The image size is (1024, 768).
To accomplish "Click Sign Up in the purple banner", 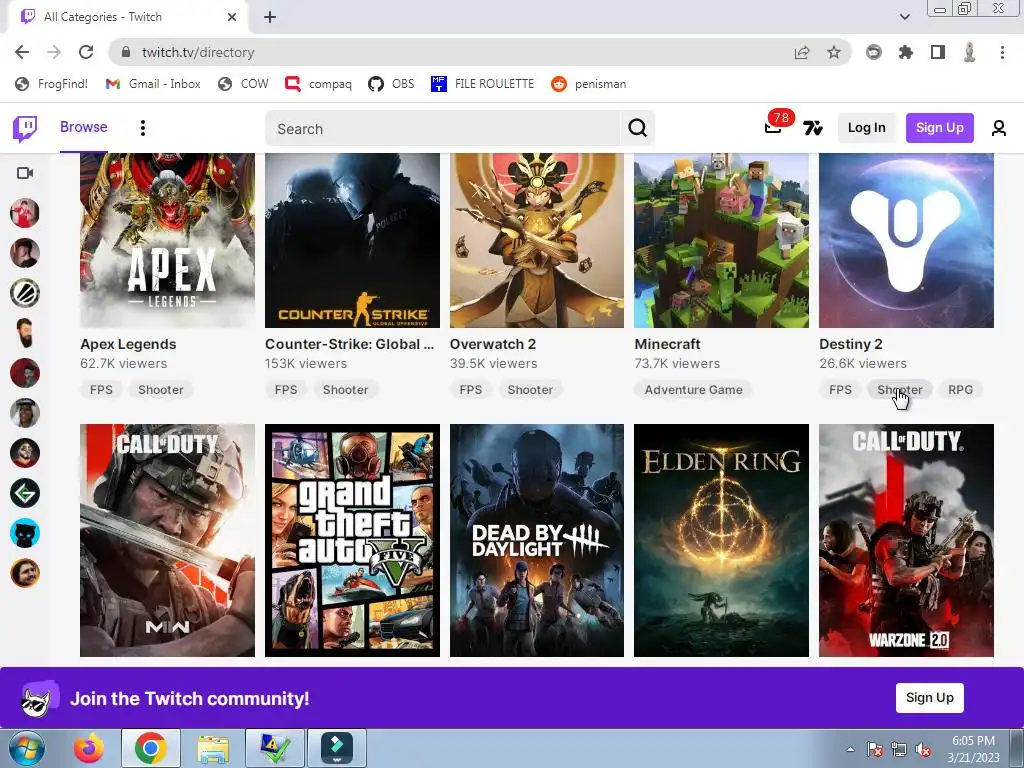I will tap(929, 697).
